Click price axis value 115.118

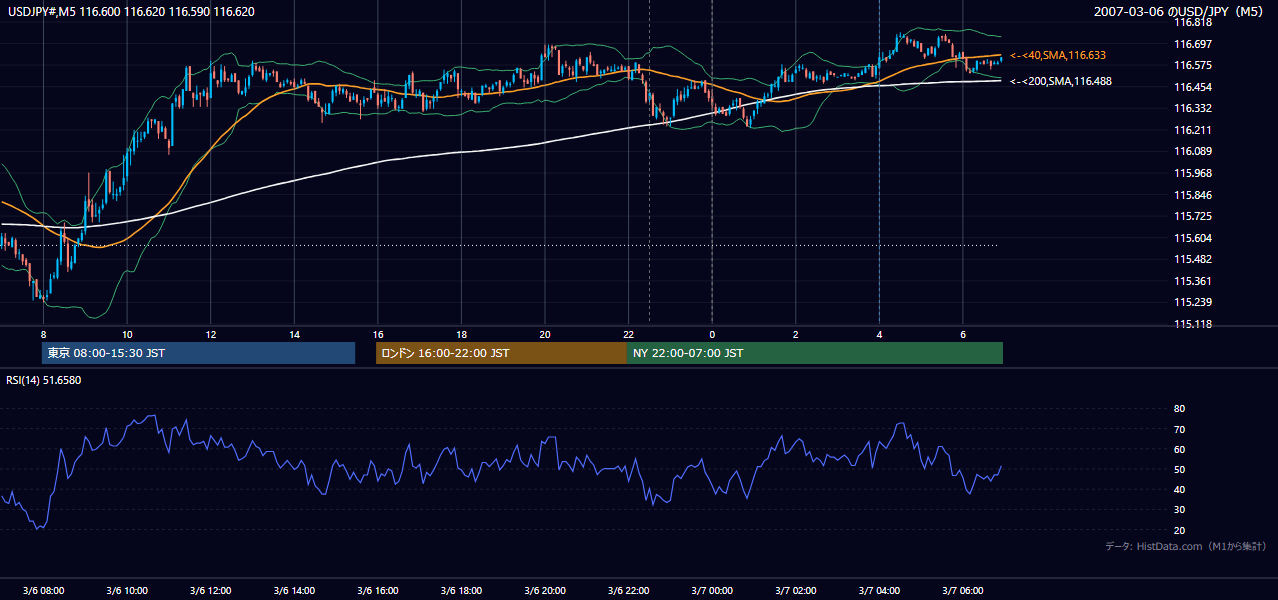click(1192, 324)
